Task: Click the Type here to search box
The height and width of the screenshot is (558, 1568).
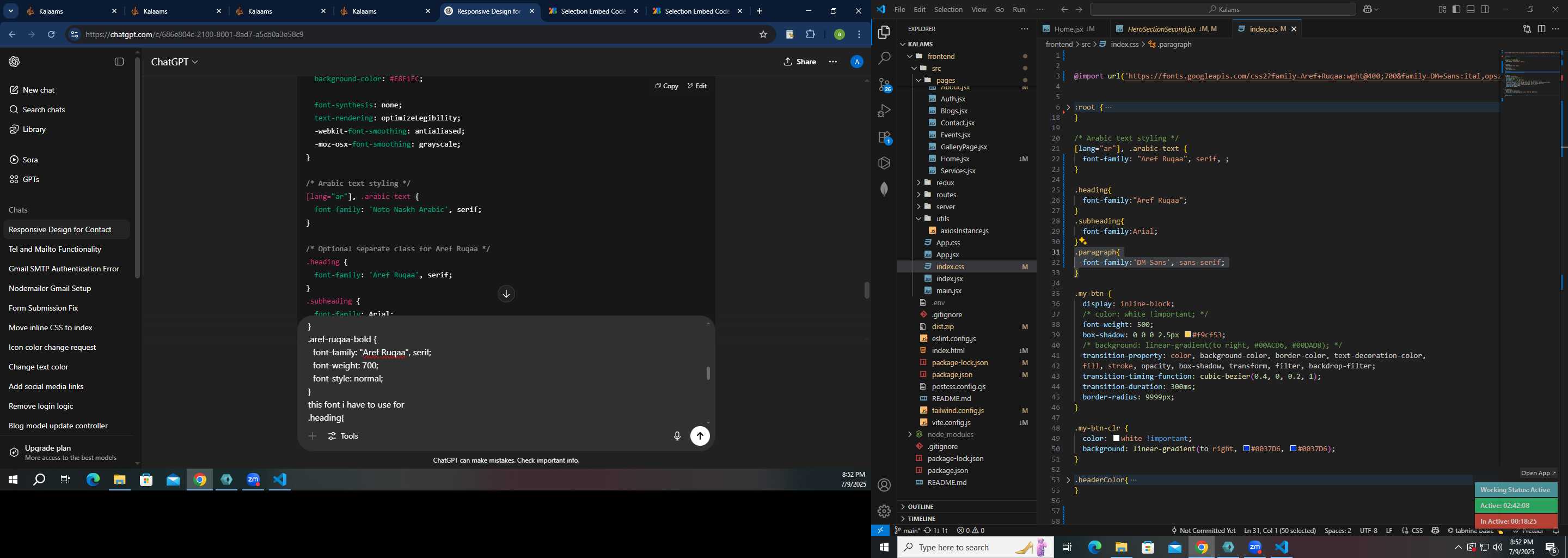Action: [x=975, y=548]
